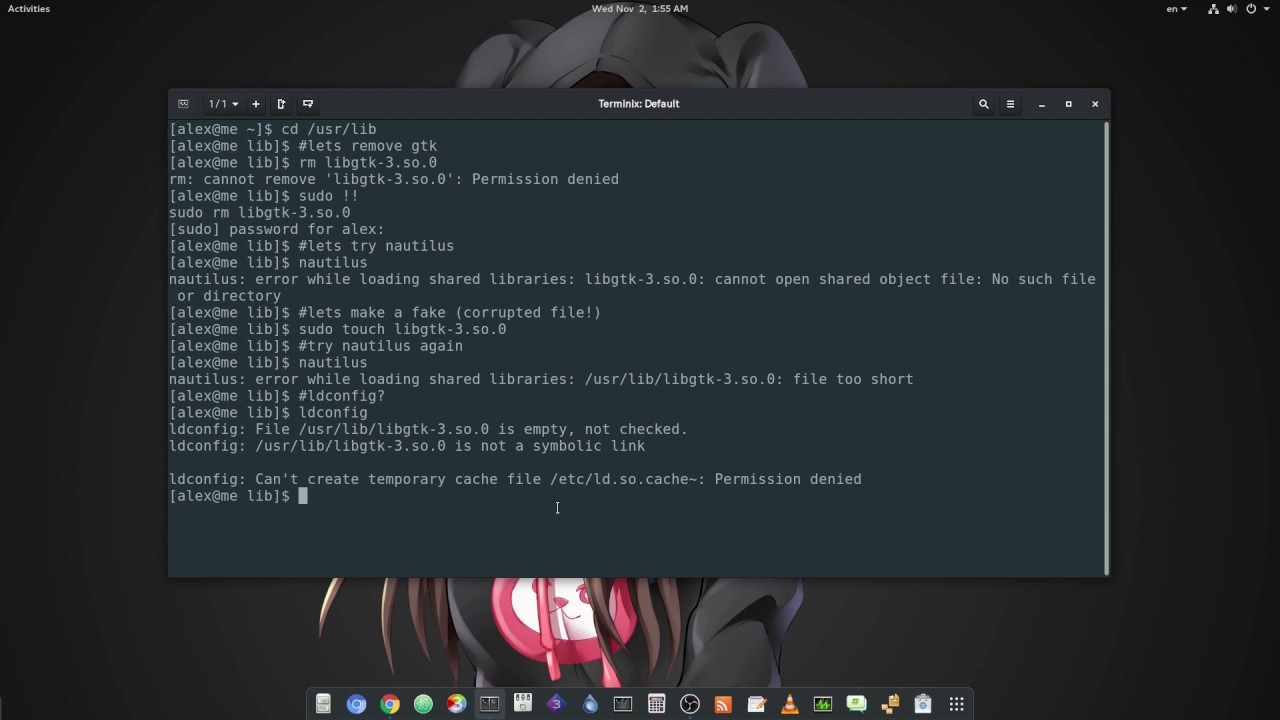This screenshot has height=720, width=1280.
Task: Click the '#lets try nautilus' comment
Action: coord(376,246)
